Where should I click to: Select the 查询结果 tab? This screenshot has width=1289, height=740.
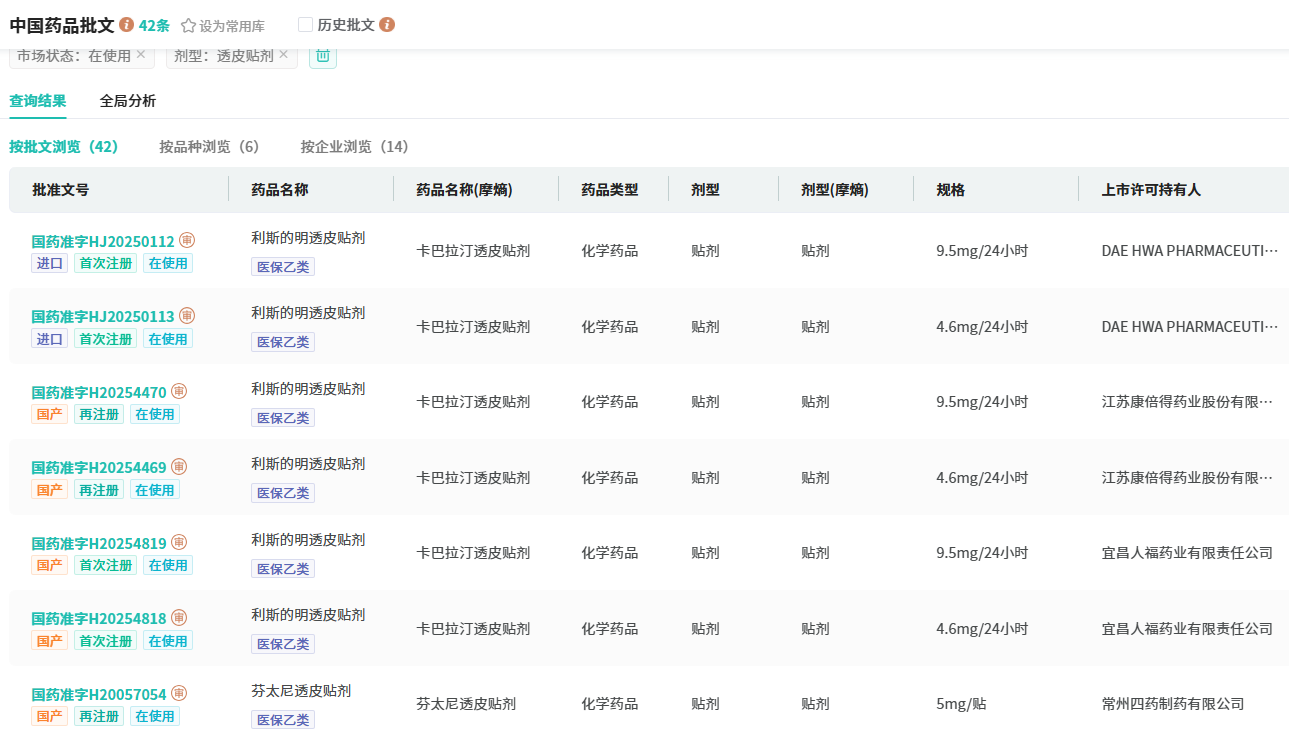38,101
